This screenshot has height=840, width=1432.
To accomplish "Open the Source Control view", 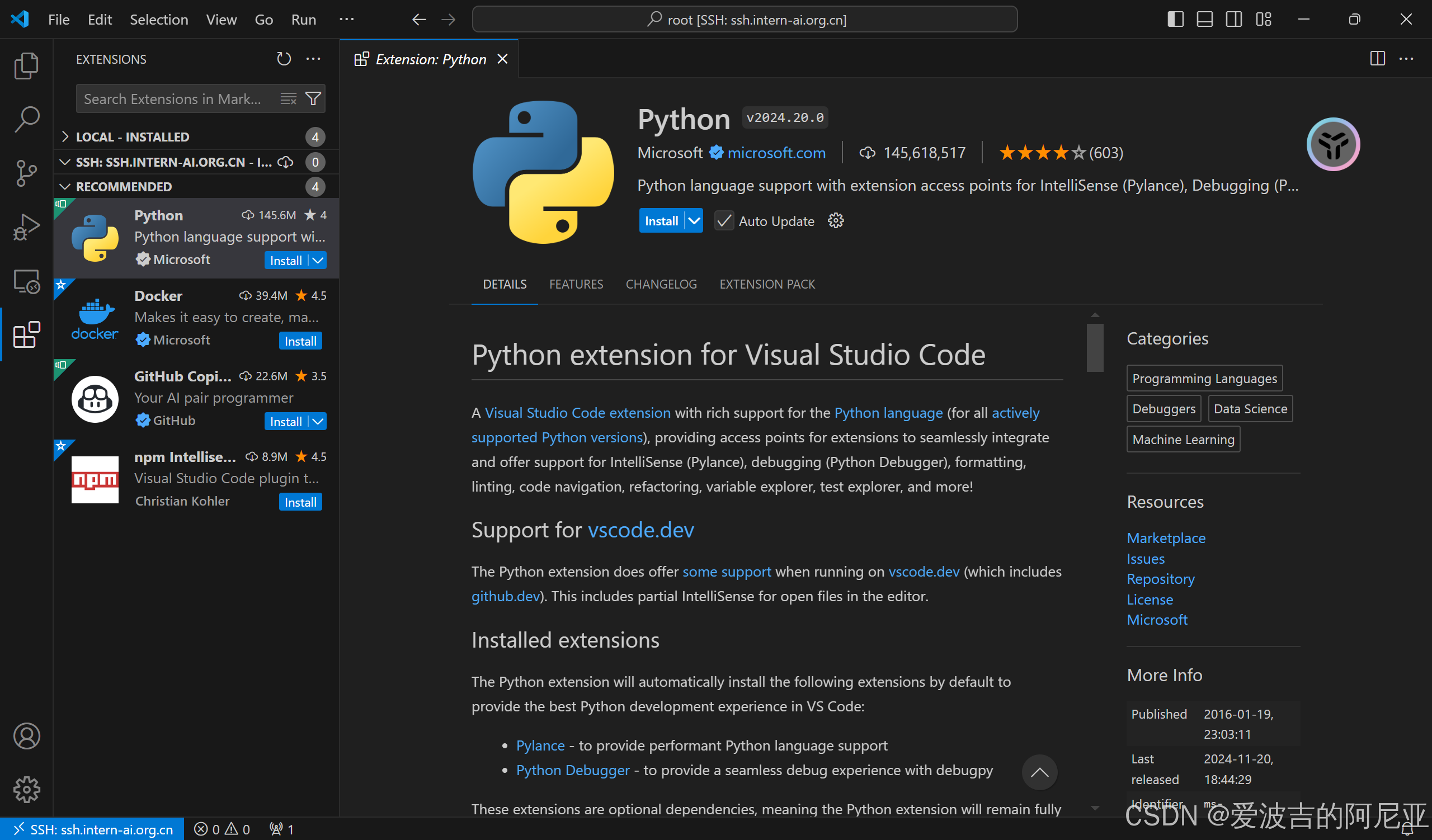I will (26, 173).
